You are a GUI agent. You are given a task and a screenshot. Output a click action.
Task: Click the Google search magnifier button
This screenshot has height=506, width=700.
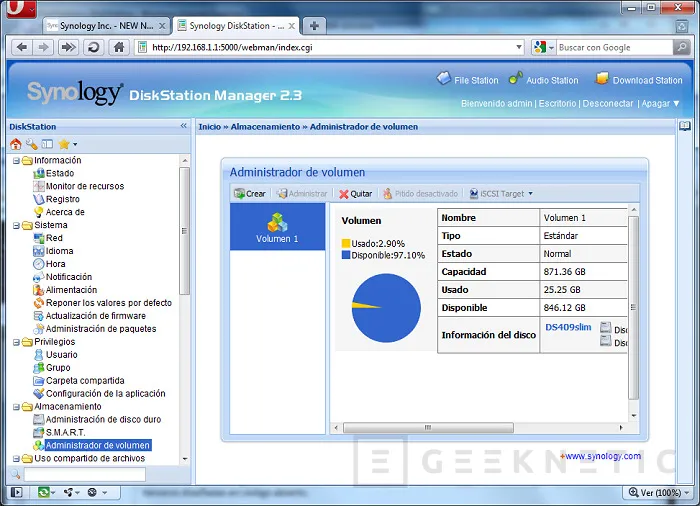coord(681,47)
